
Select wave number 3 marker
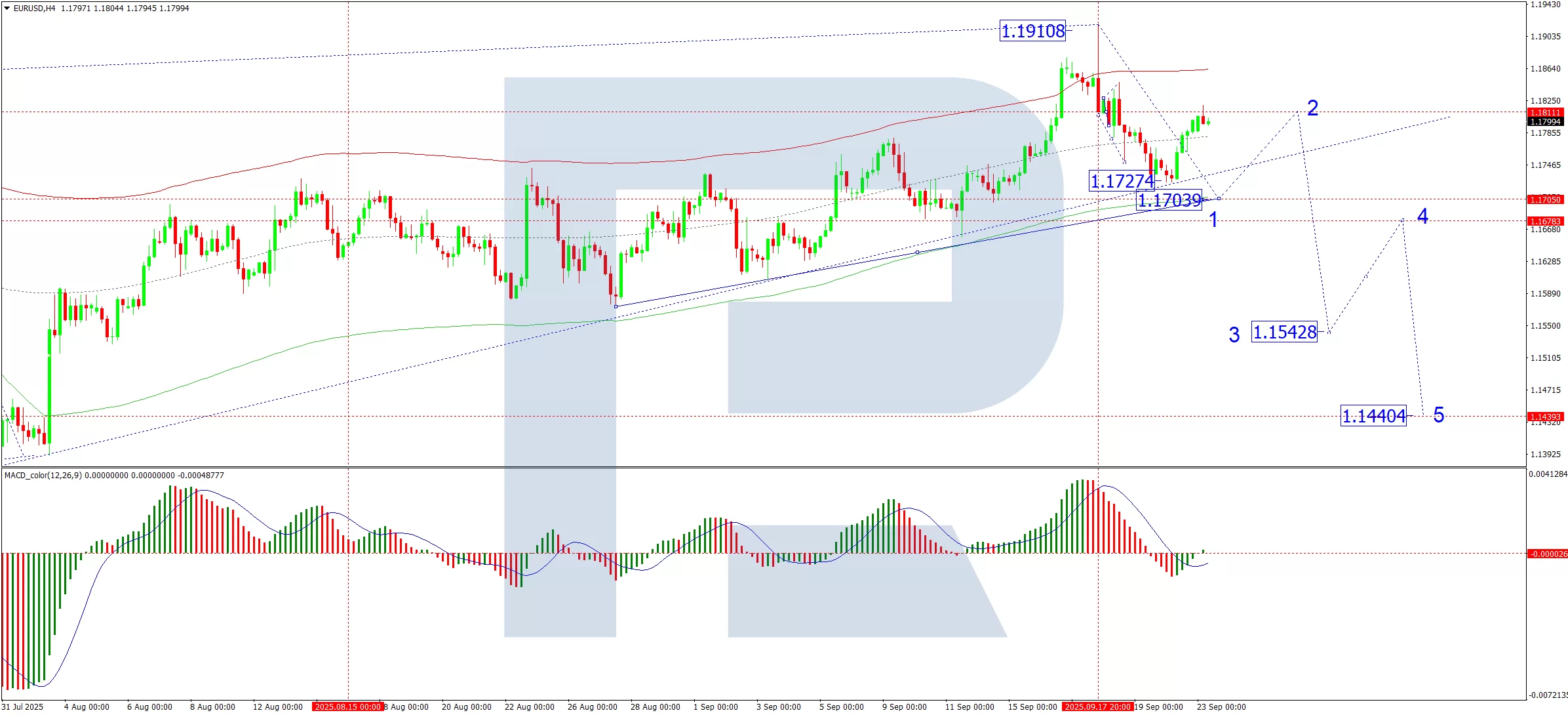point(1234,335)
